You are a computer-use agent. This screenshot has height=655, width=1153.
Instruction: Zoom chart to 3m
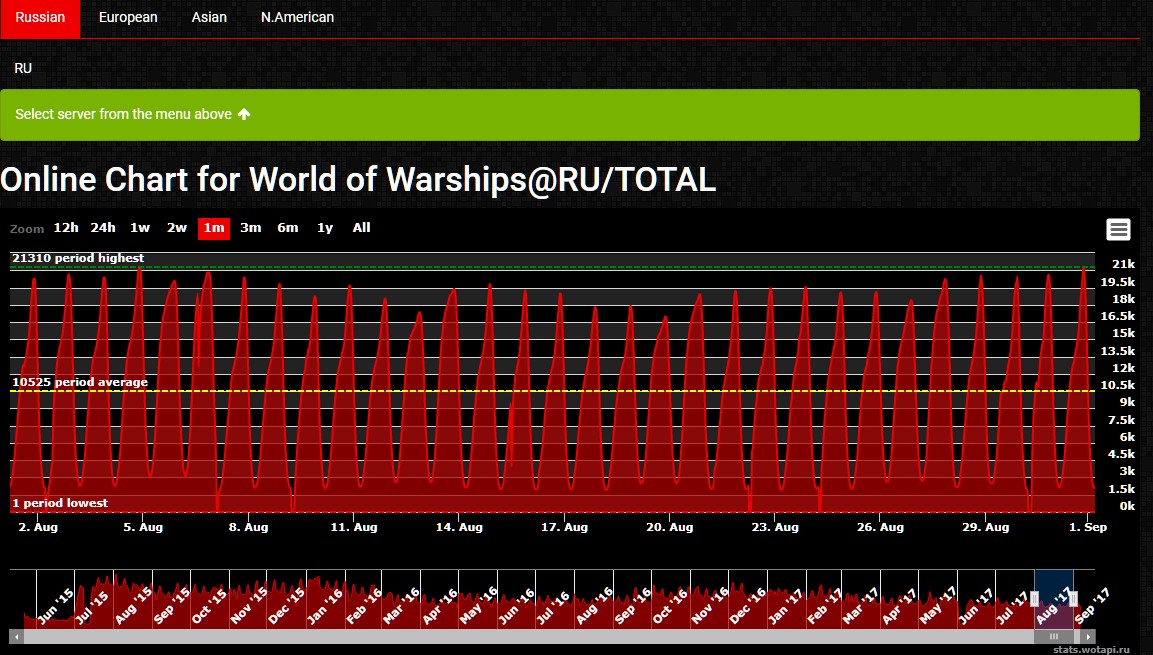251,228
